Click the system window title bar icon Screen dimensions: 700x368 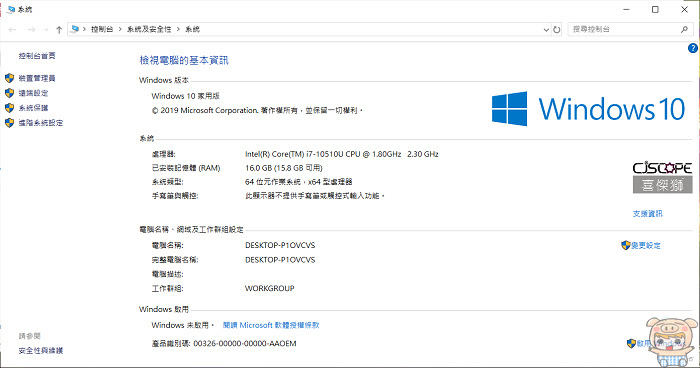tap(11, 9)
